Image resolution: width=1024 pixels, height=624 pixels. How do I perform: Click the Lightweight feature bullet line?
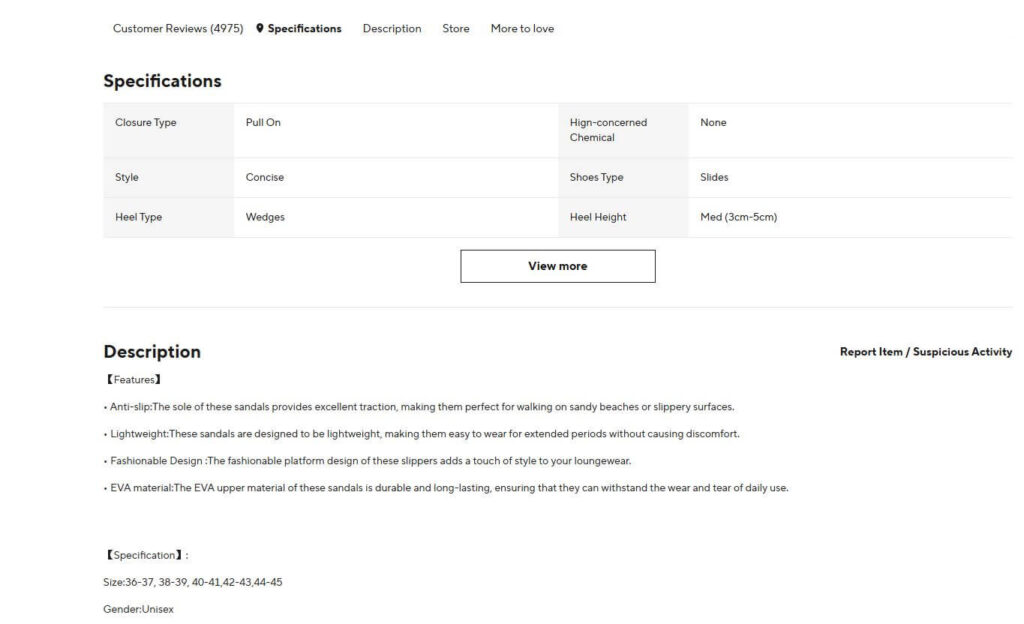(421, 434)
